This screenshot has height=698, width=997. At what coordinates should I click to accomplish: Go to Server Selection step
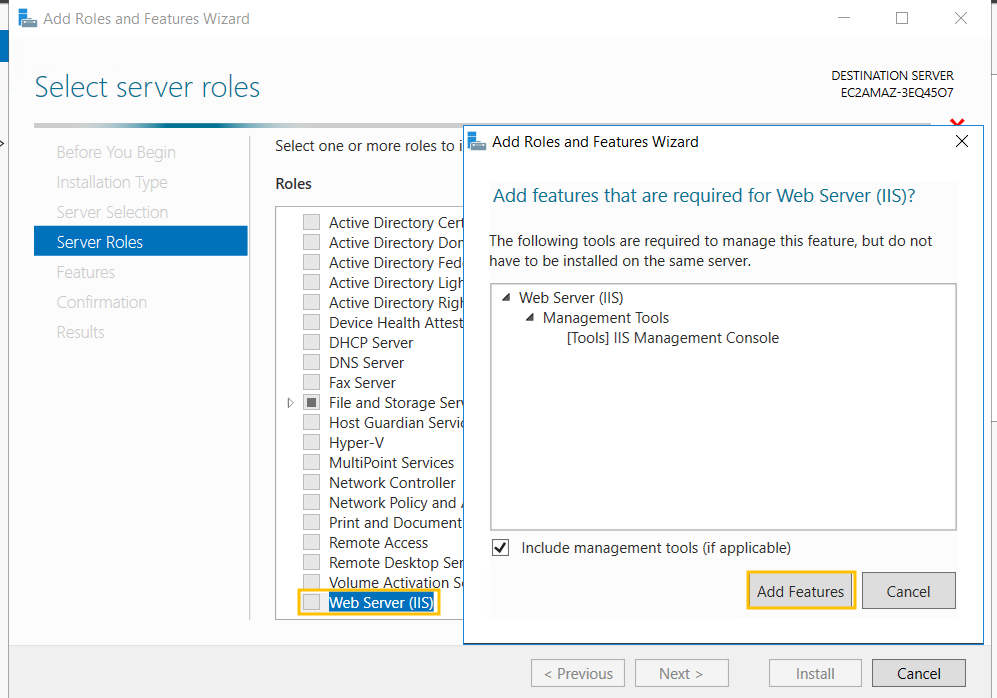[112, 212]
